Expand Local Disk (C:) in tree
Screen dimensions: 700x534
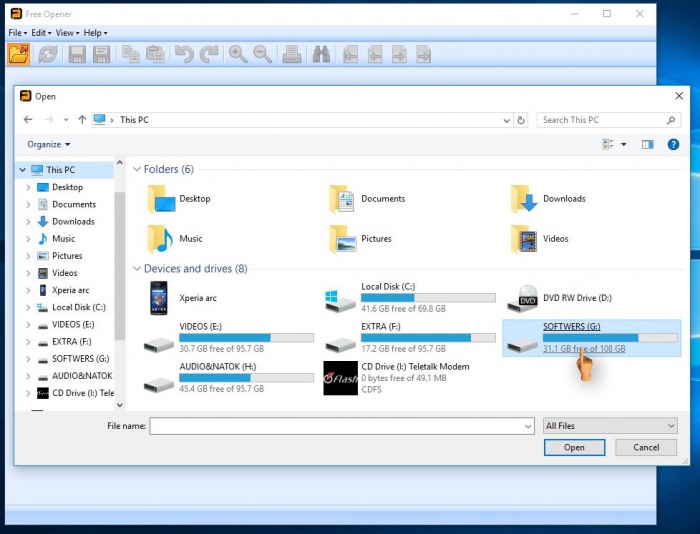(28, 308)
